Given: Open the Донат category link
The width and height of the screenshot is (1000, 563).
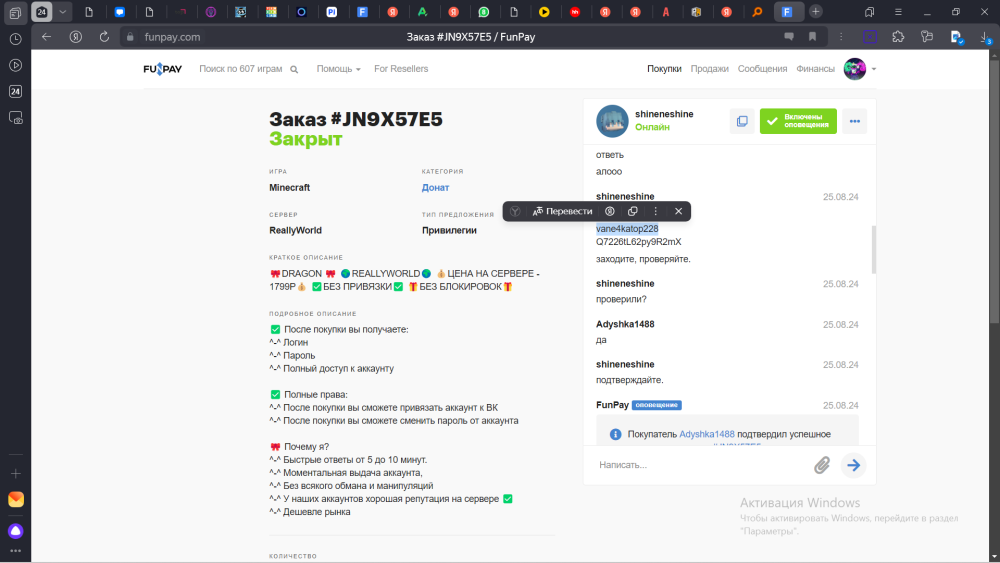Looking at the screenshot, I should point(435,187).
